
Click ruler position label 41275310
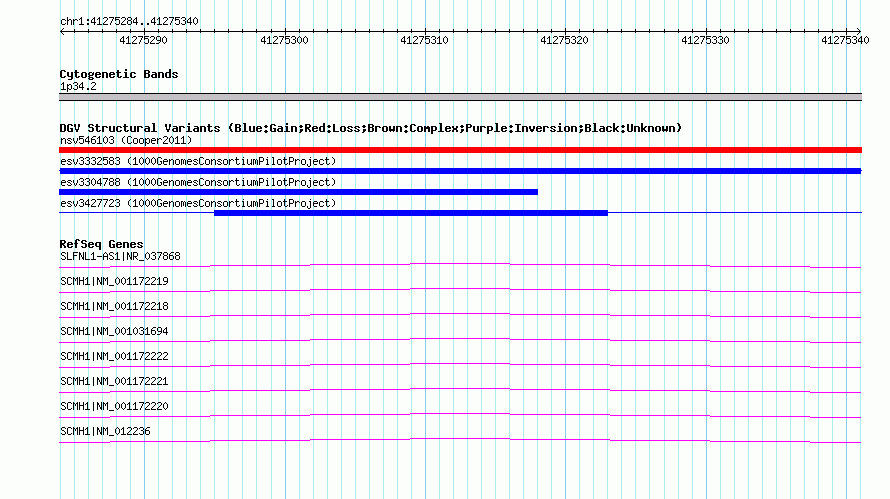pos(425,40)
